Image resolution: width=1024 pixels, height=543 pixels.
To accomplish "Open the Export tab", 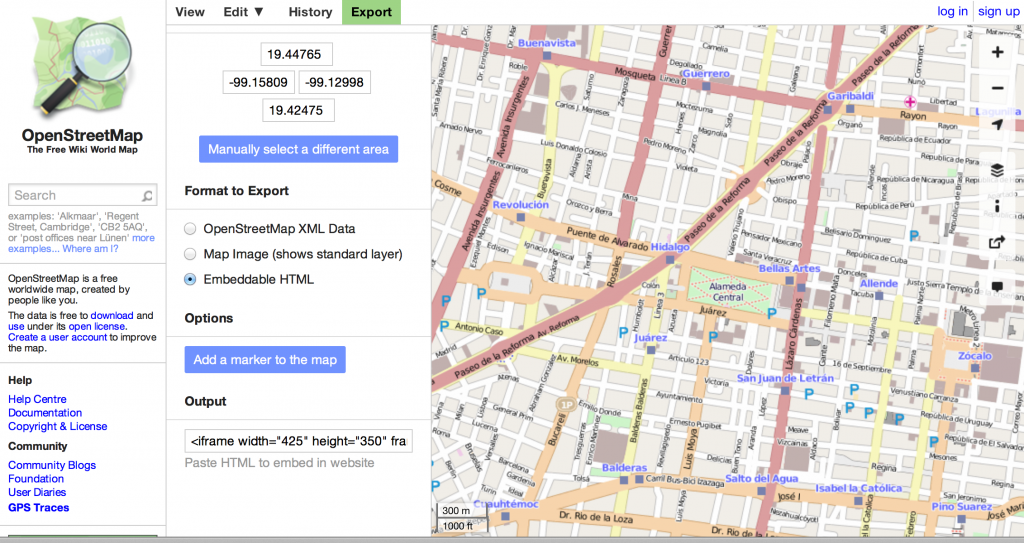I will tap(372, 12).
